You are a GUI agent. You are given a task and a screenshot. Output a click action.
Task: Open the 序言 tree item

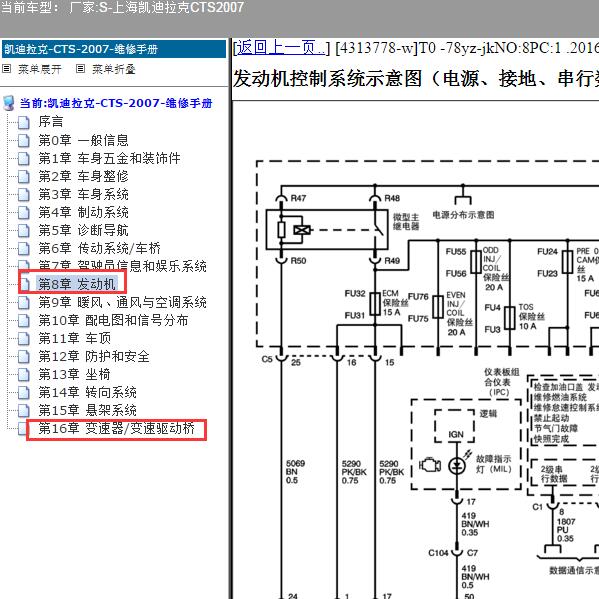point(50,121)
